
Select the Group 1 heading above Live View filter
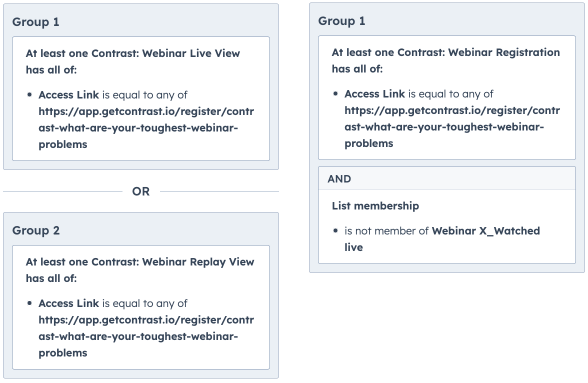coord(36,22)
